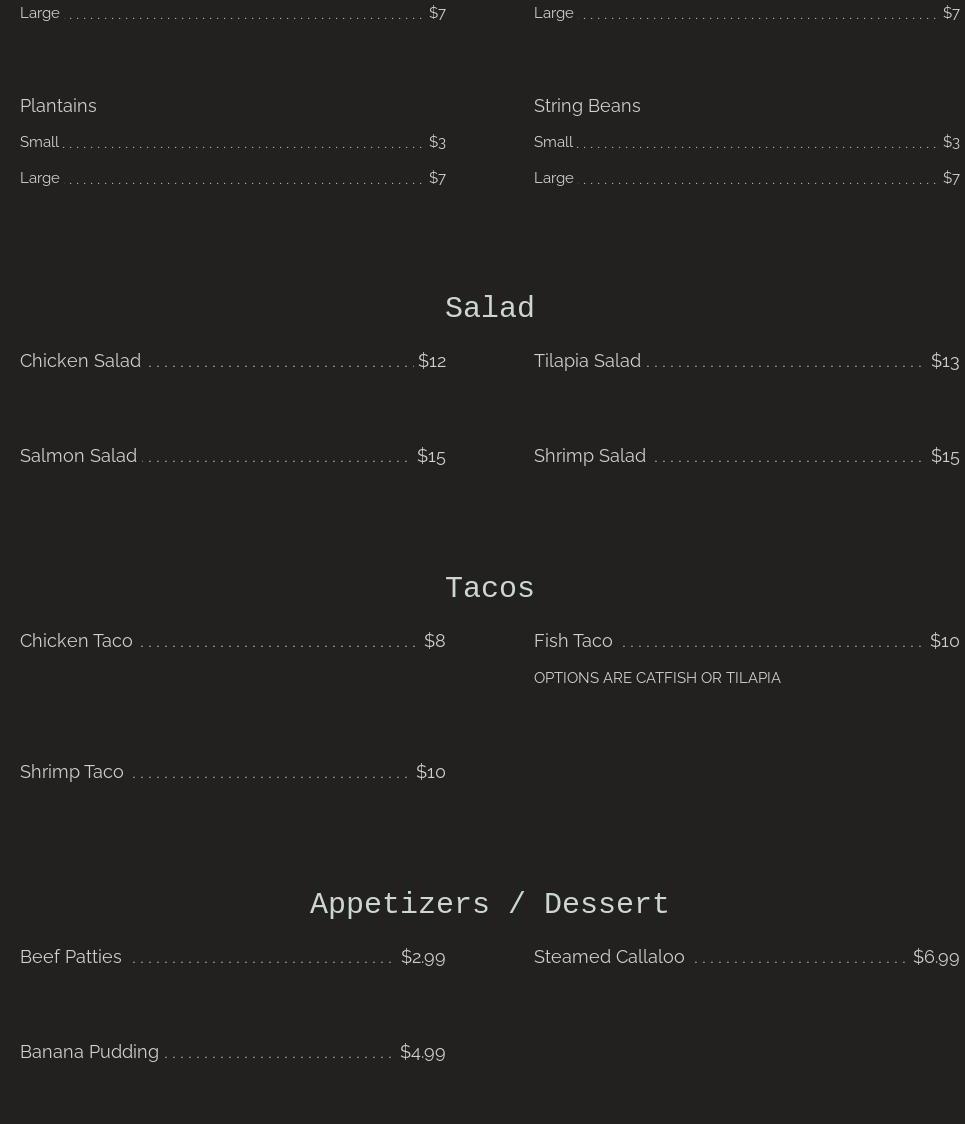Select the Steamed Callaloo item
This screenshot has width=965, height=1124.
[x=609, y=957]
